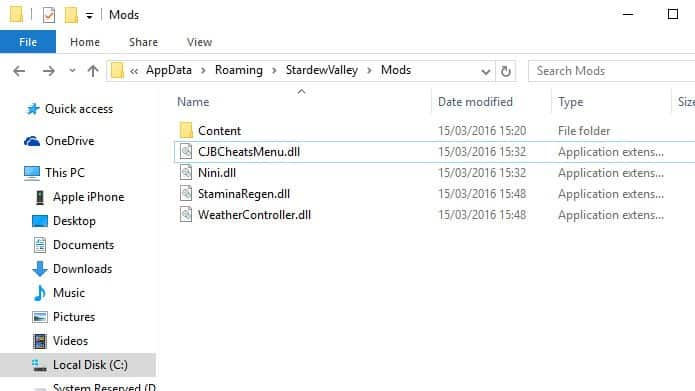Refresh the Mods folder view
This screenshot has width=695, height=391.
click(505, 71)
